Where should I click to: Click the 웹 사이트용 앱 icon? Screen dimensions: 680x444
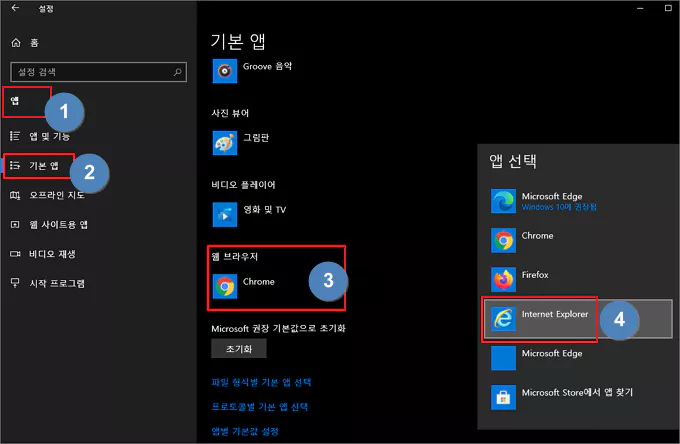(15, 225)
